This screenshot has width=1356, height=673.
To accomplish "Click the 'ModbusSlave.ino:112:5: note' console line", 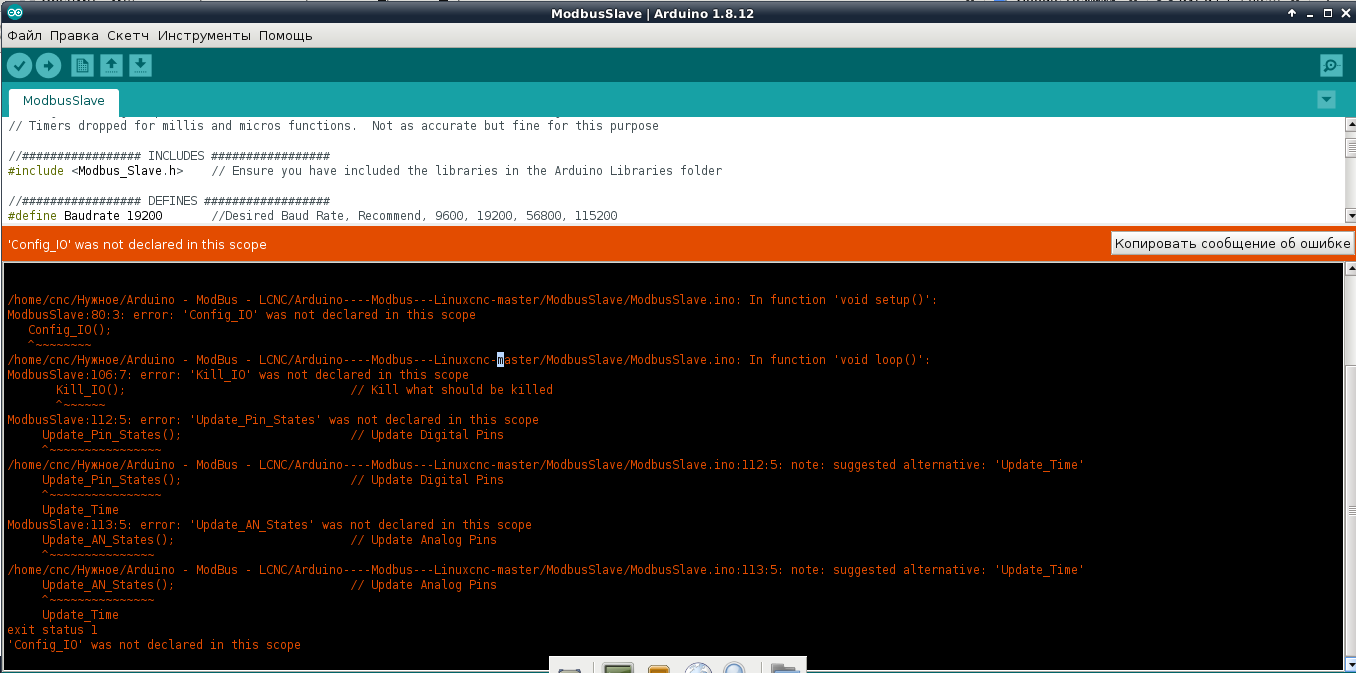I will (x=545, y=465).
